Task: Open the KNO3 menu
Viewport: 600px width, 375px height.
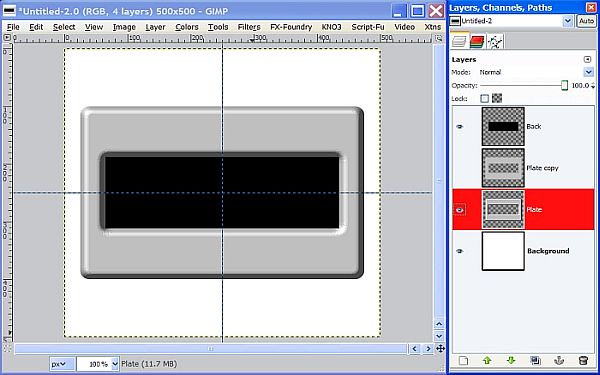Action: coord(331,27)
